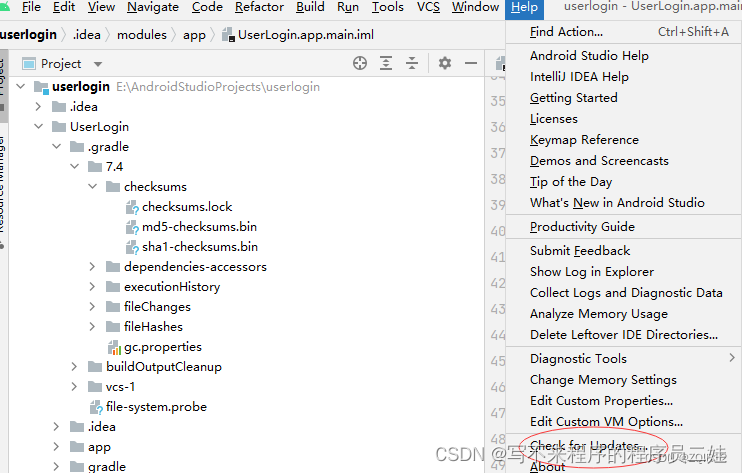
Task: Click the sha1-checksums.bin file icon
Action: click(132, 247)
